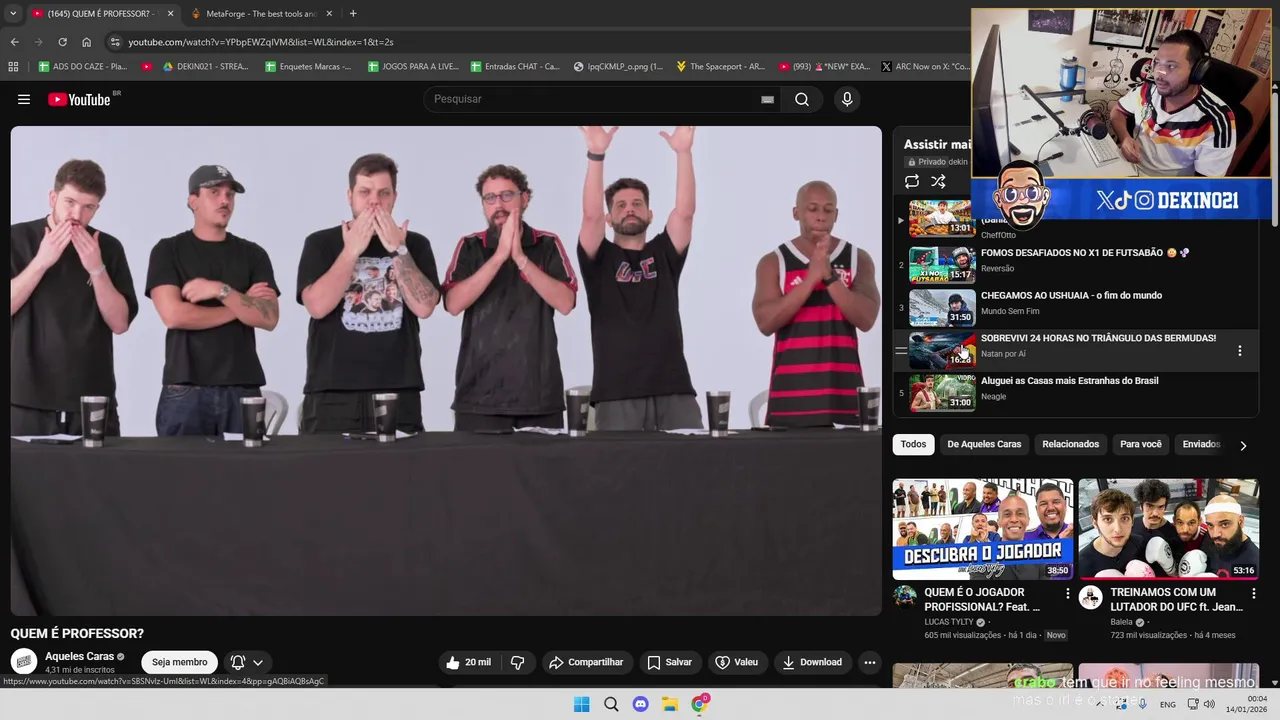Open JOGOS PARA A LIVE bookmark

click(413, 67)
